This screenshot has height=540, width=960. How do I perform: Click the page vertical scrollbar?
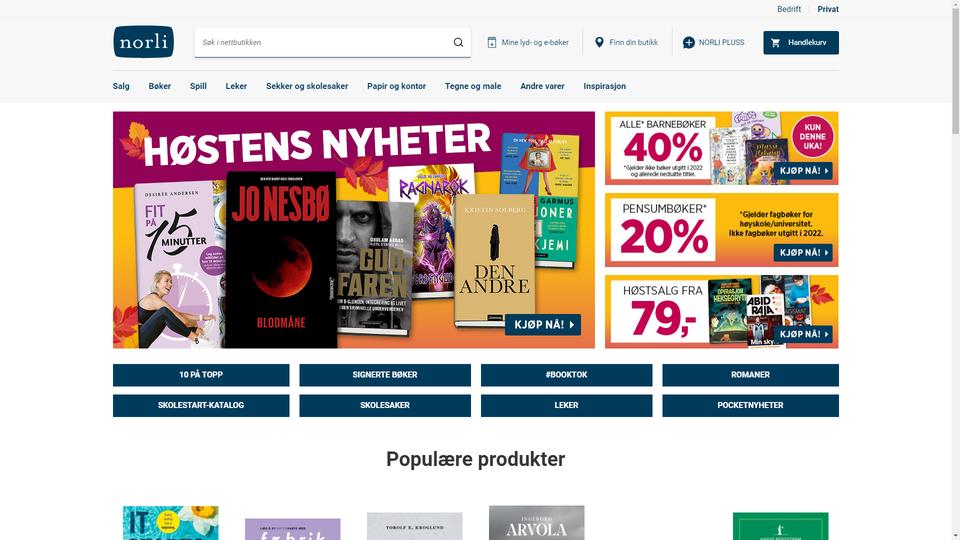(955, 270)
